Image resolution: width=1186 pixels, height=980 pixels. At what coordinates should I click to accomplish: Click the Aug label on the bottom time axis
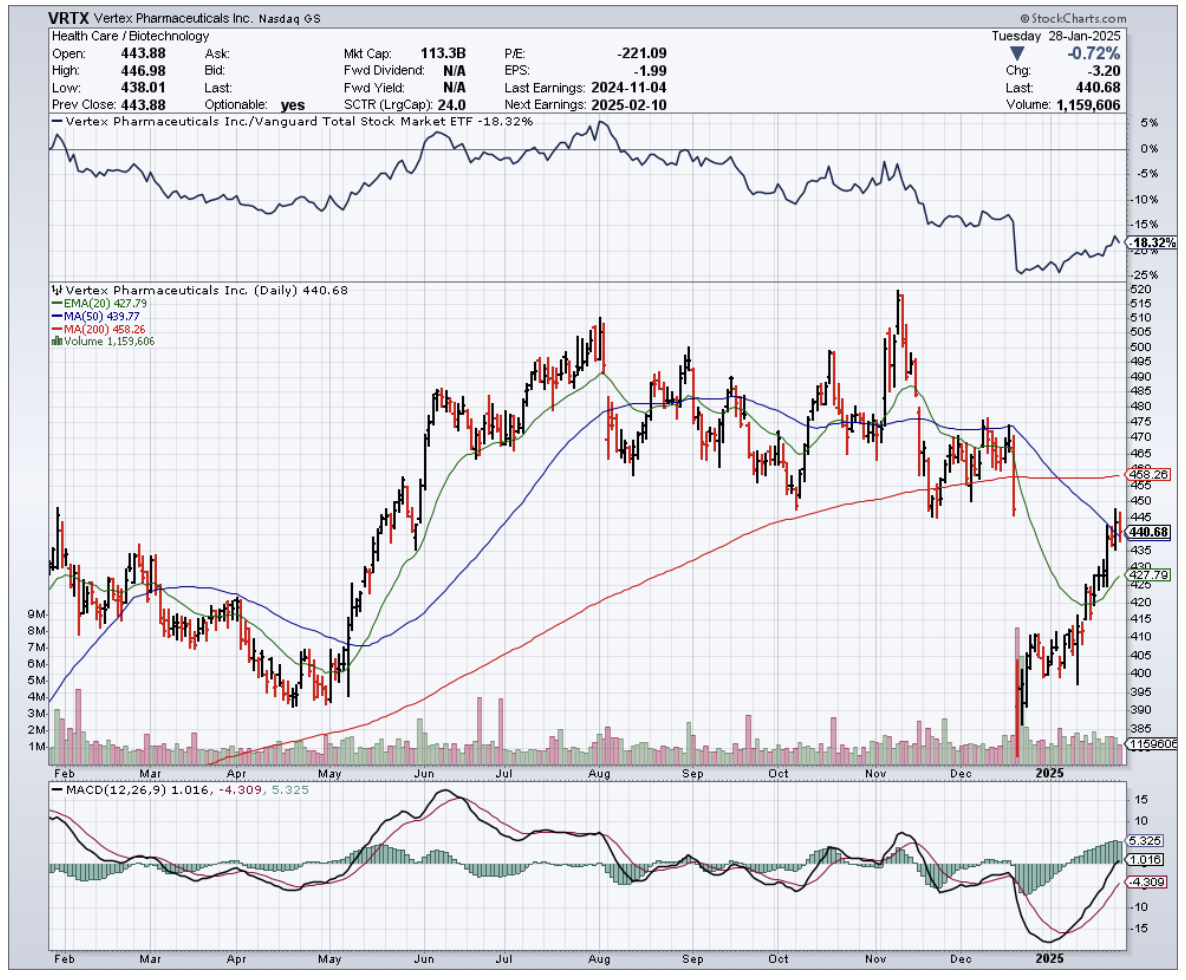(x=600, y=773)
